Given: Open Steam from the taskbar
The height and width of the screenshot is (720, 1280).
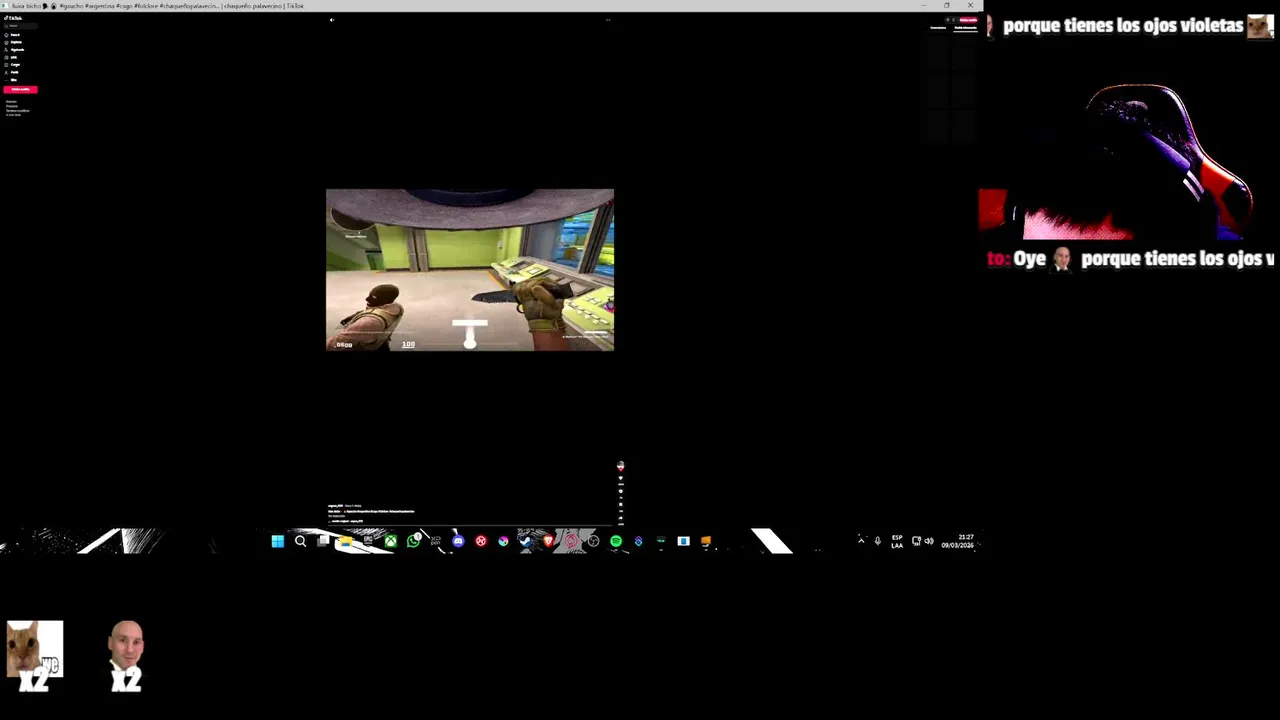Looking at the screenshot, I should point(525,541).
